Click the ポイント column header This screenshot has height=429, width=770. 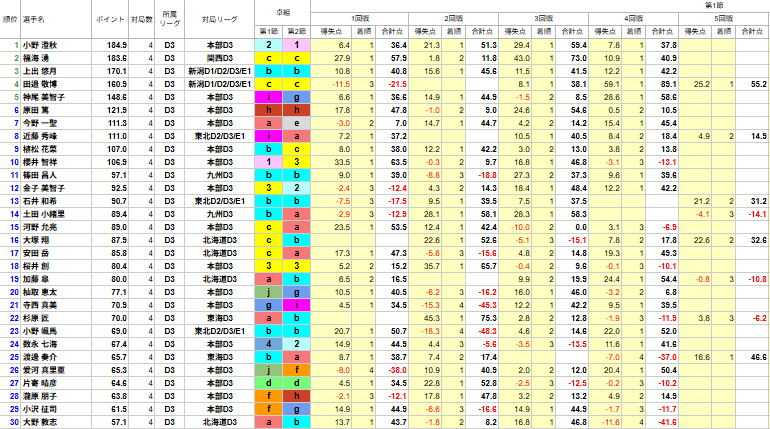(x=110, y=19)
